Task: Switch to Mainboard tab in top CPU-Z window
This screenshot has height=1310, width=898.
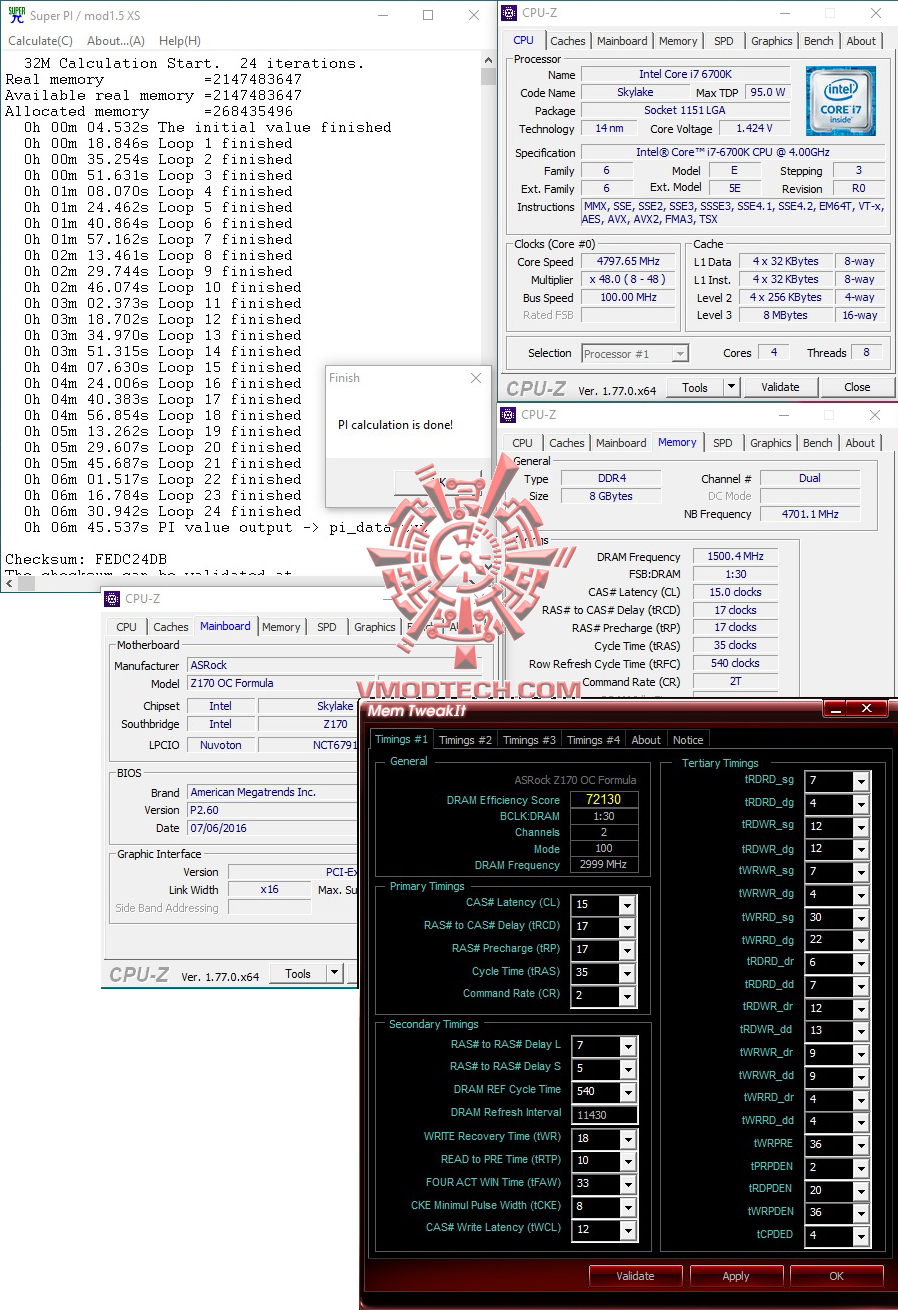Action: [622, 41]
